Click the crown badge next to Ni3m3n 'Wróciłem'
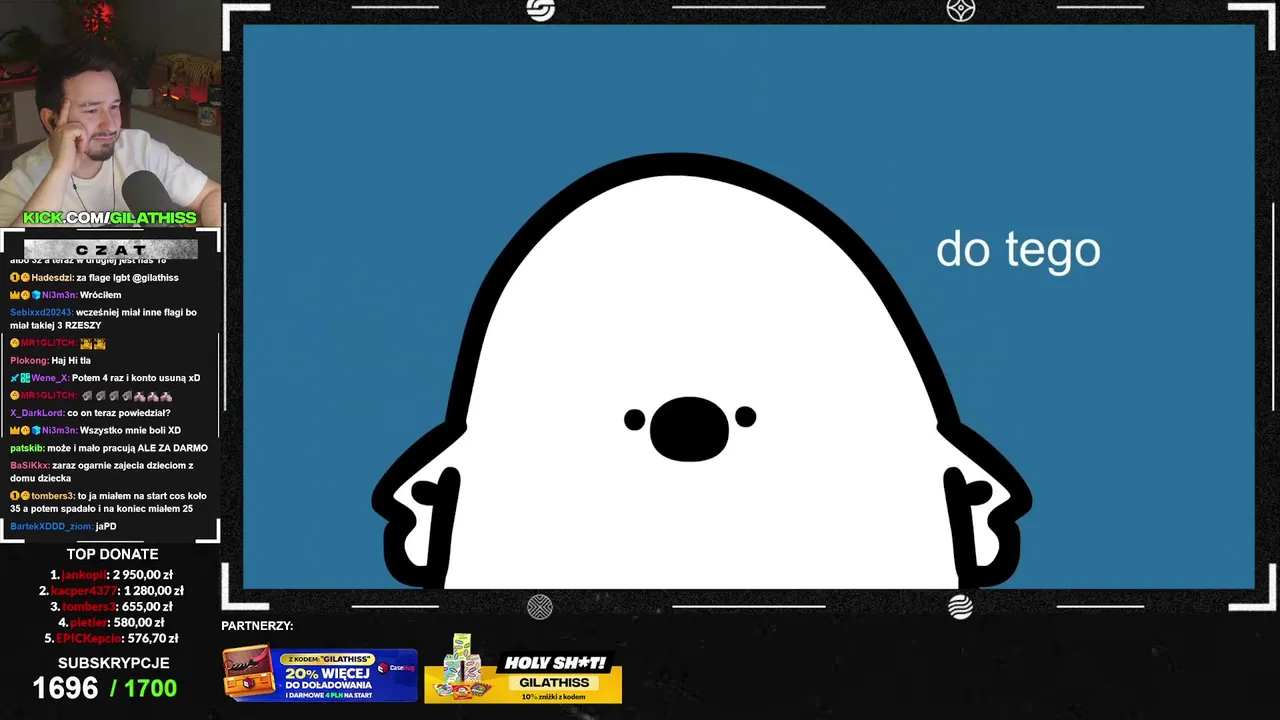The width and height of the screenshot is (1280, 720). [15, 295]
